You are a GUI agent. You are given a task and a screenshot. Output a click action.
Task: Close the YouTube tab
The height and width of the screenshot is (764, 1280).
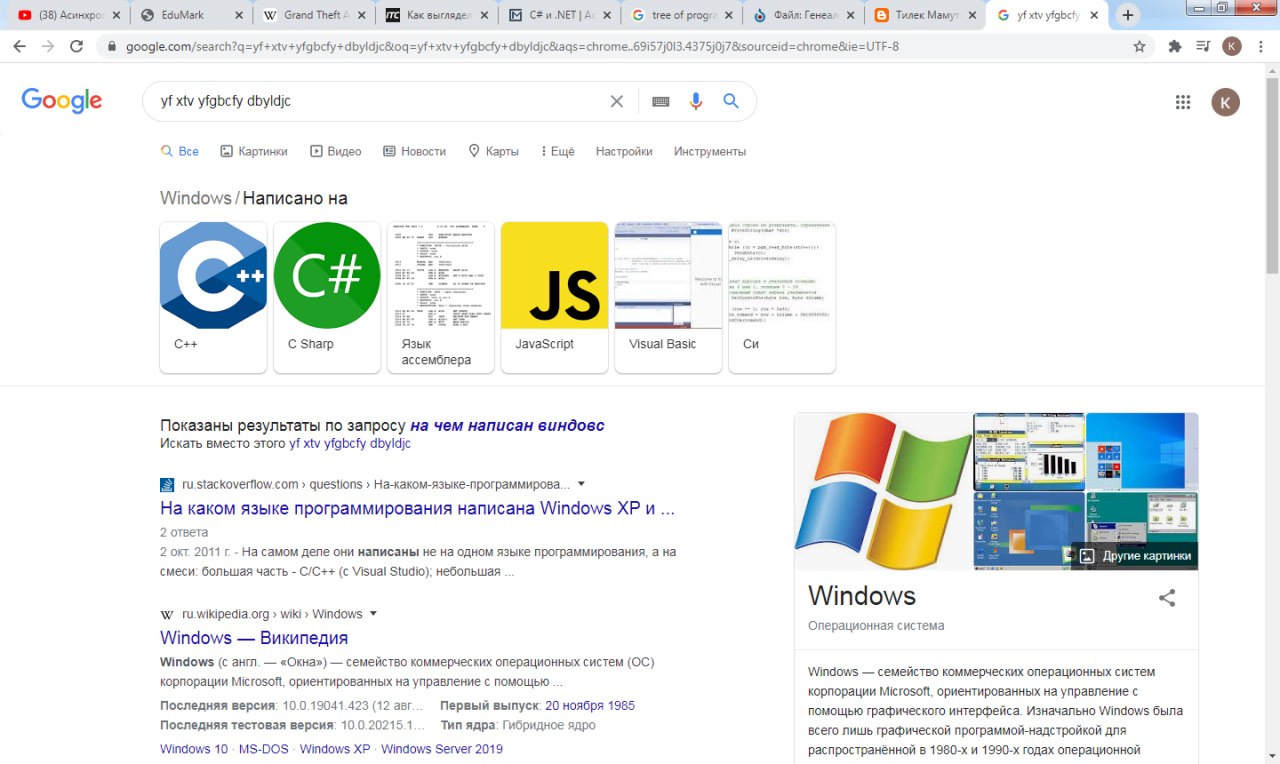click(114, 15)
